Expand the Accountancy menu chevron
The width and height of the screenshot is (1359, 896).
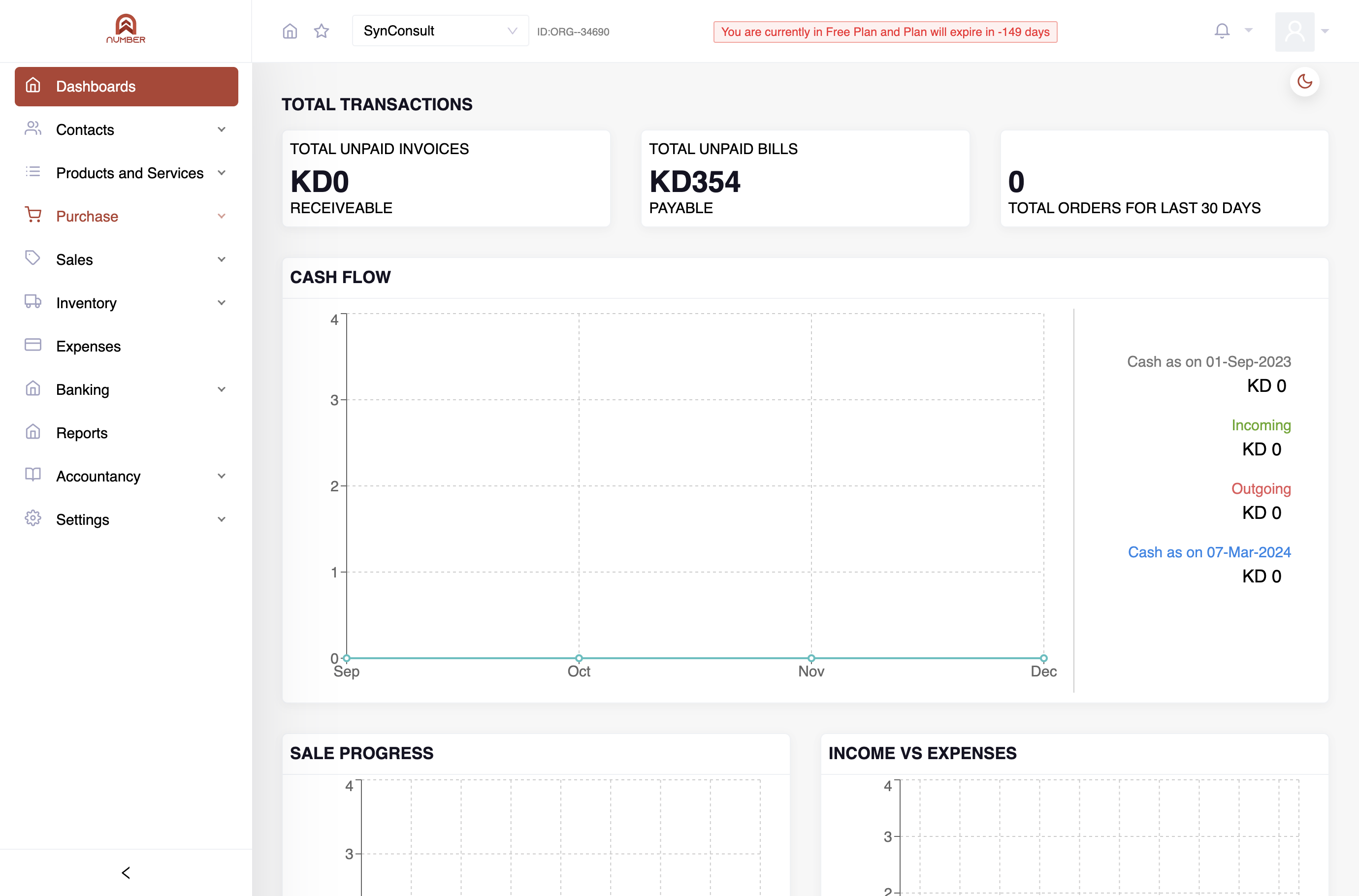tap(222, 476)
